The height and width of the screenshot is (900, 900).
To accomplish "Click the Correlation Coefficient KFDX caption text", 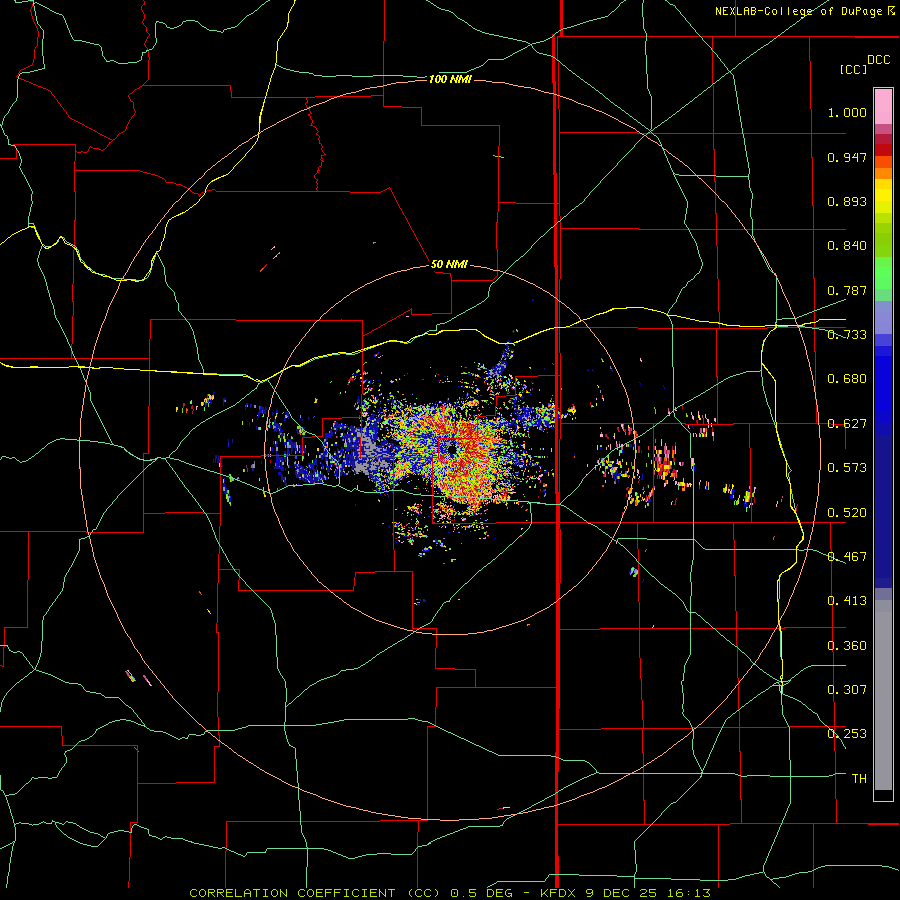I will (450, 893).
